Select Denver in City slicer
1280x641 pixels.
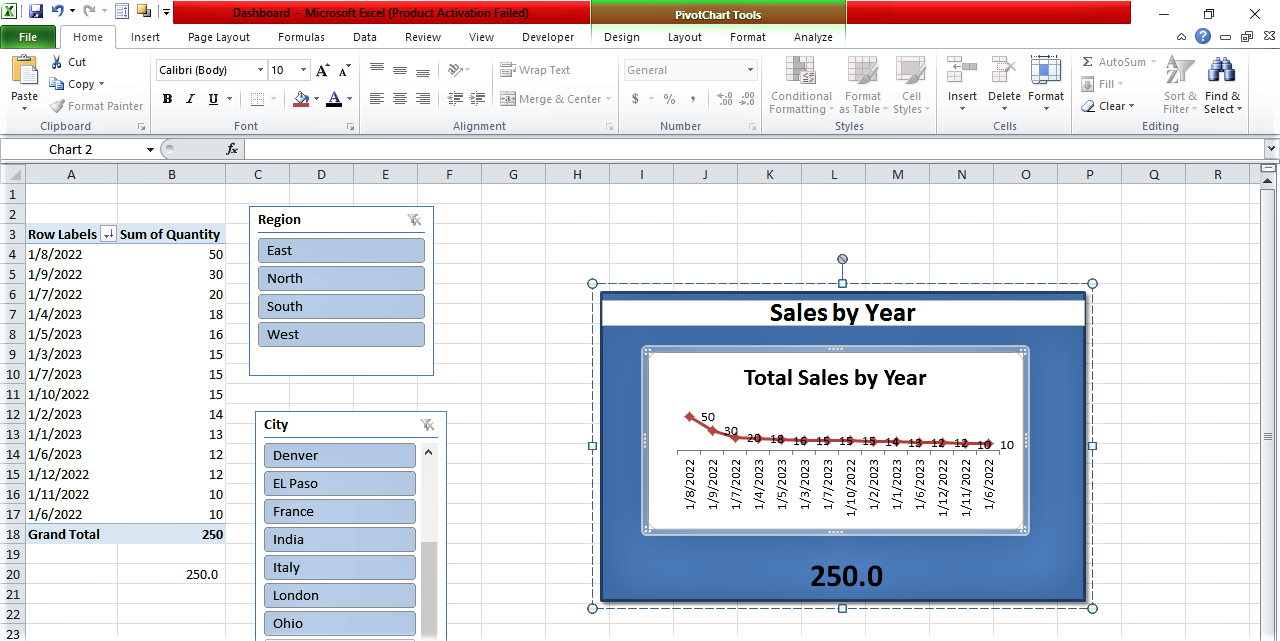click(x=340, y=455)
